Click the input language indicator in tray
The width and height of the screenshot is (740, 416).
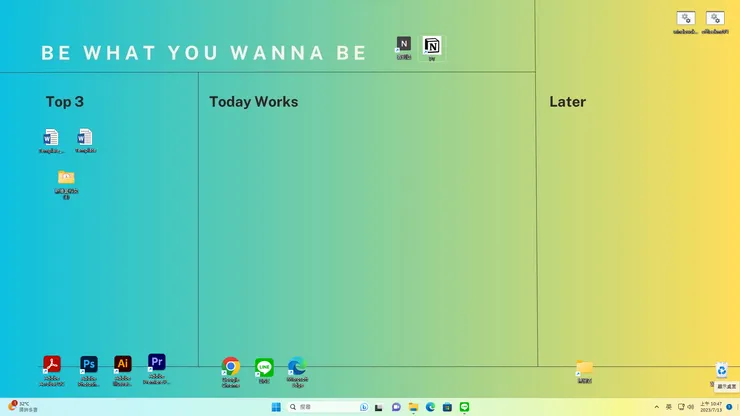tap(669, 407)
